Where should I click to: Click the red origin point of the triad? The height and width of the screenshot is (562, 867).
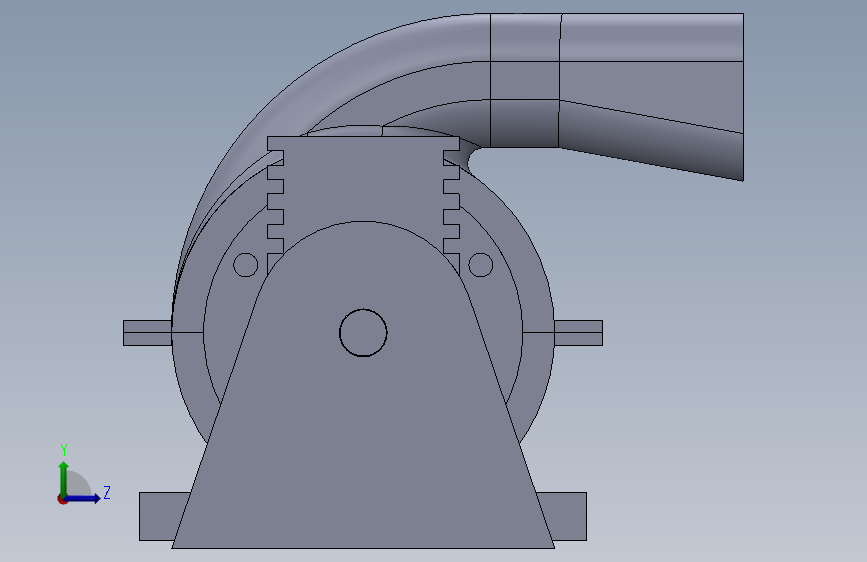pyautogui.click(x=62, y=499)
